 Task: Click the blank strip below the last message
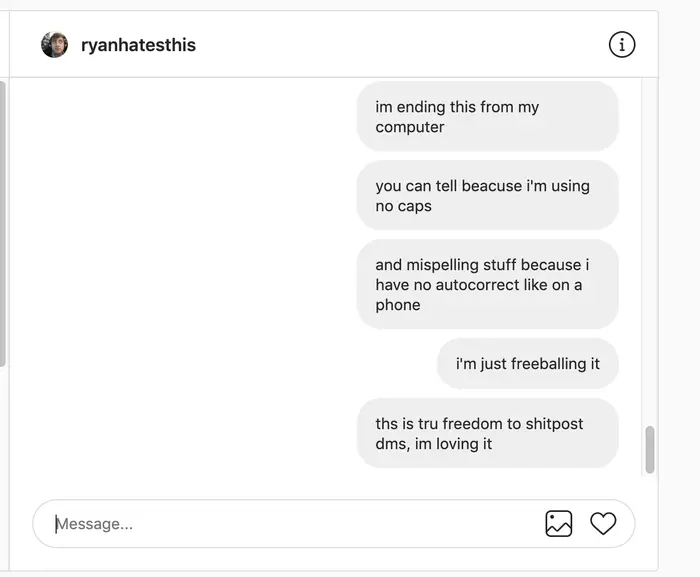pos(330,483)
